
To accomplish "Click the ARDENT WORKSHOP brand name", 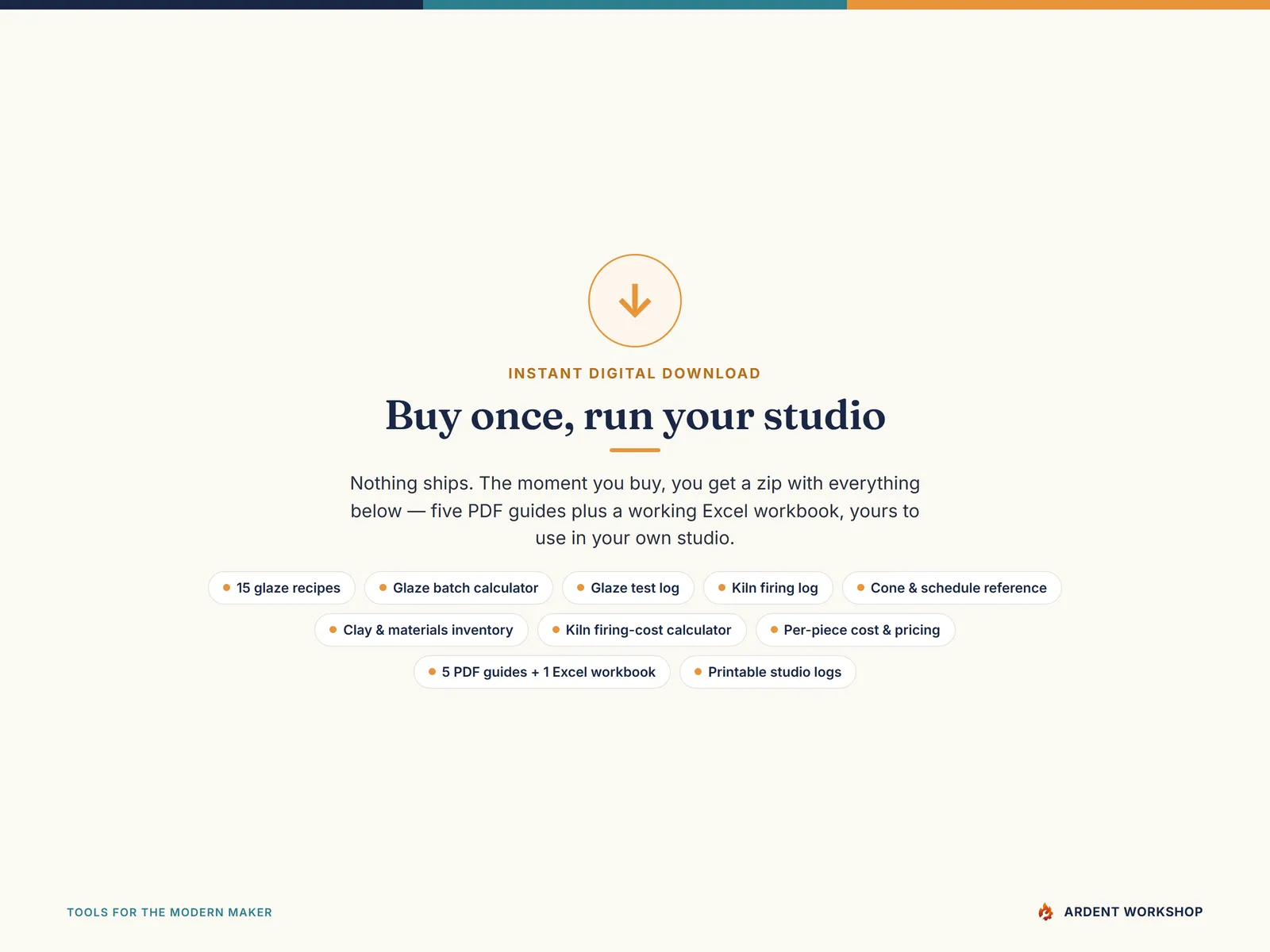I will tap(1133, 912).
